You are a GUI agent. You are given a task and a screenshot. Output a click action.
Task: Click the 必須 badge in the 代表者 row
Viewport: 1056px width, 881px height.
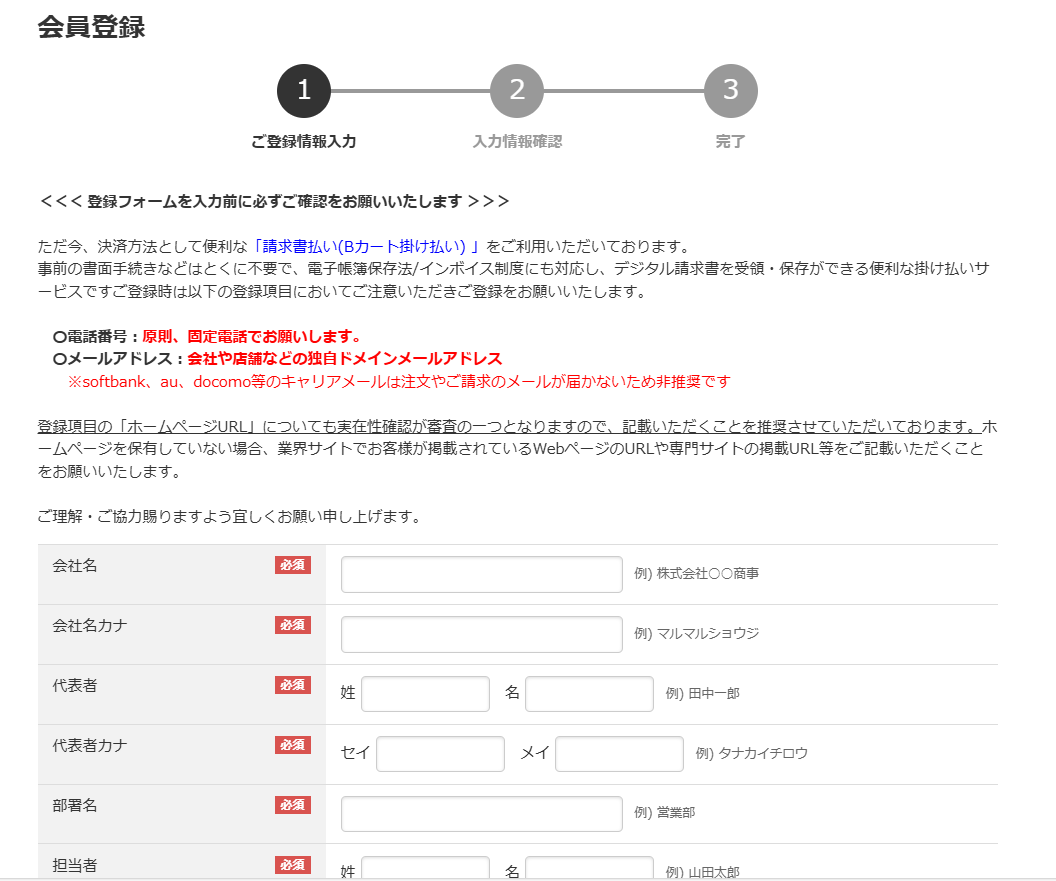click(293, 685)
